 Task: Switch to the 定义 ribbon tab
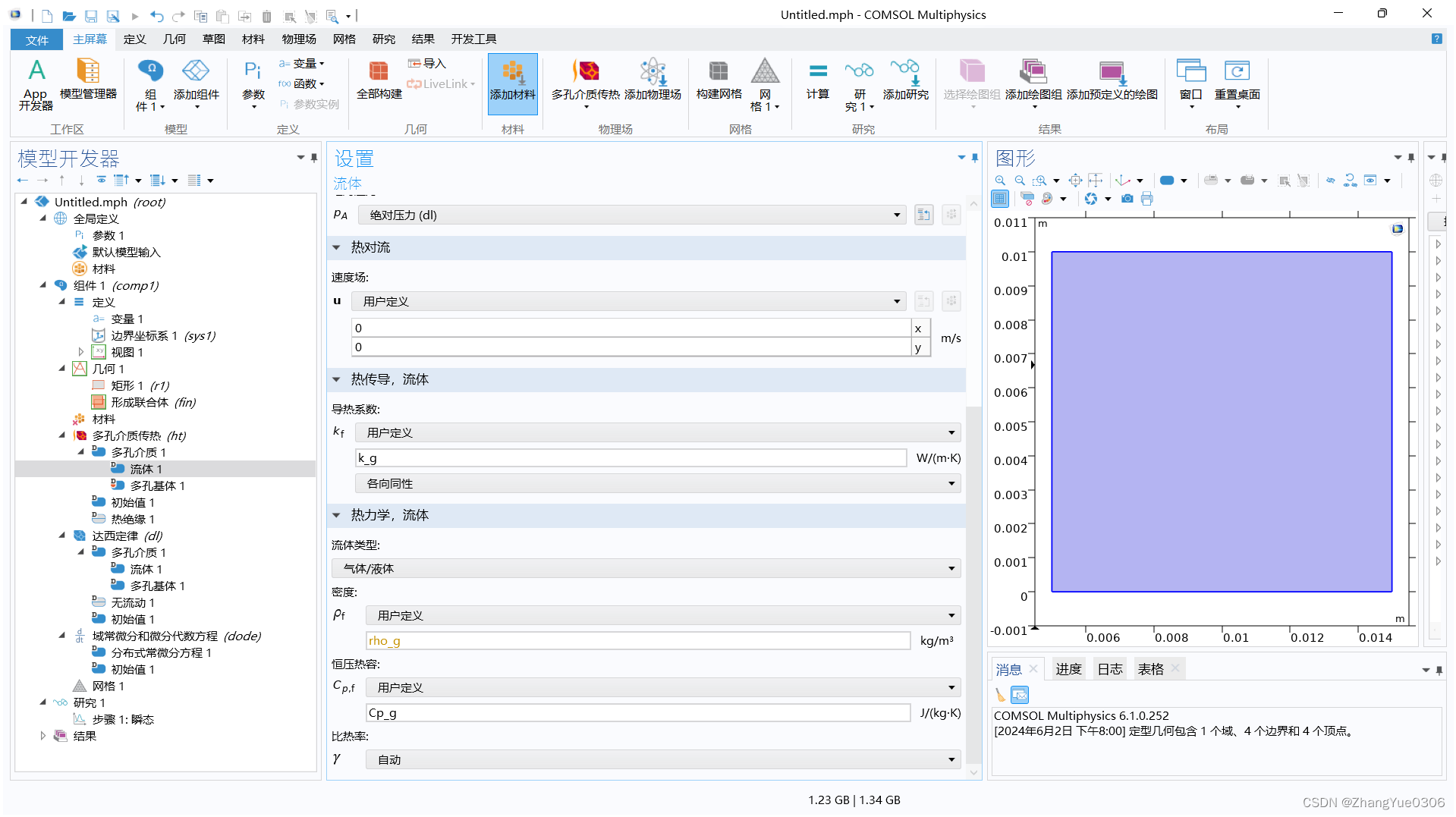[x=134, y=39]
